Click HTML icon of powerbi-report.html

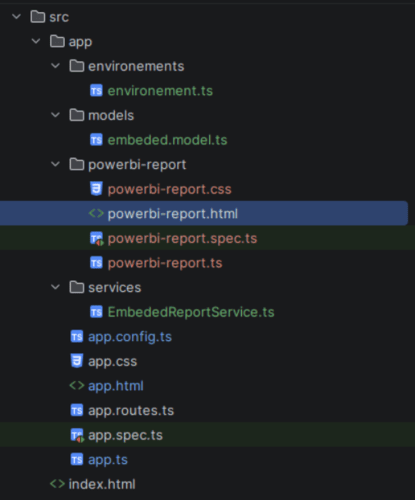point(96,213)
